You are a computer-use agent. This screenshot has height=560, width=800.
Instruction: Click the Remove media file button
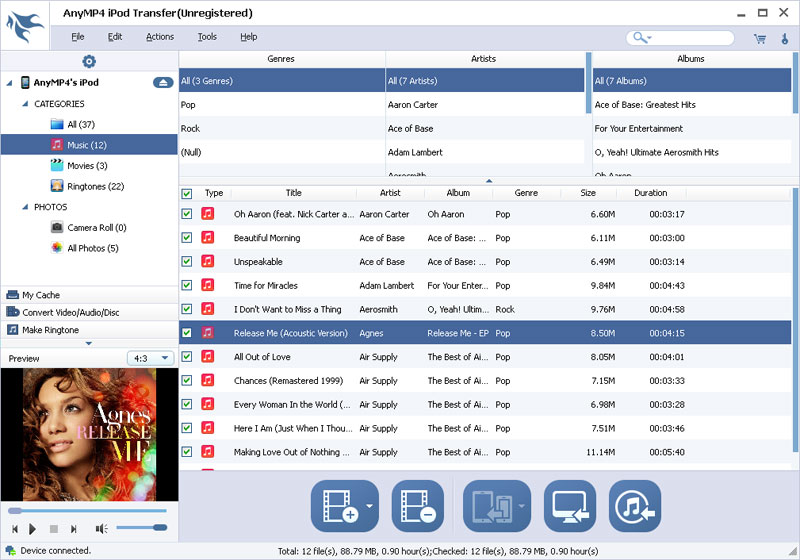417,506
